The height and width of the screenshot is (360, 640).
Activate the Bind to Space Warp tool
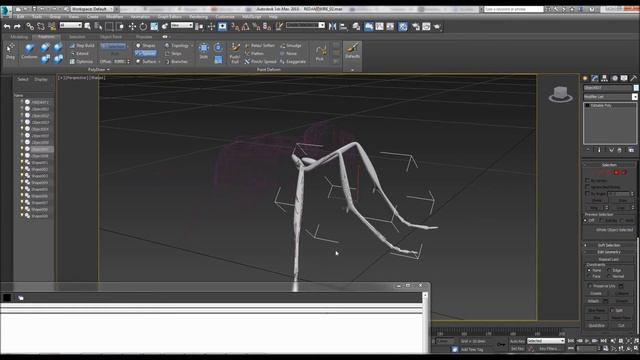(x=52, y=27)
